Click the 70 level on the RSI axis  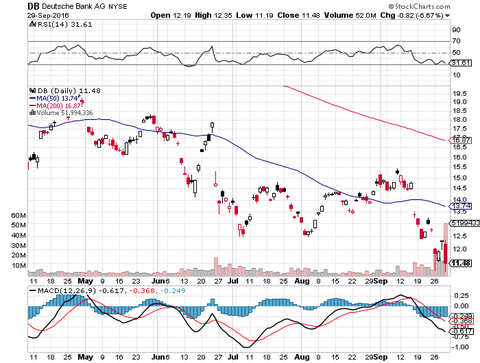click(456, 41)
